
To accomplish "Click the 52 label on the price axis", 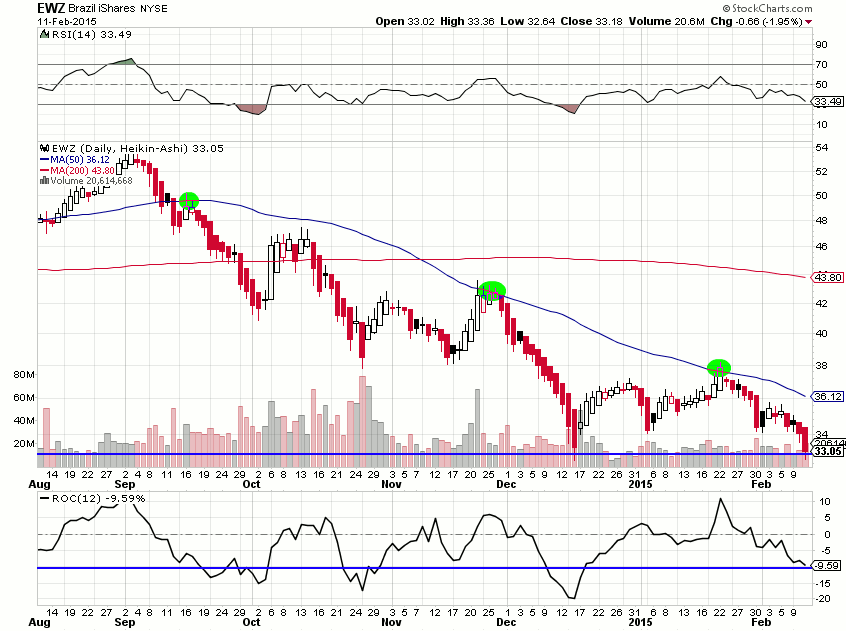I will pos(821,172).
